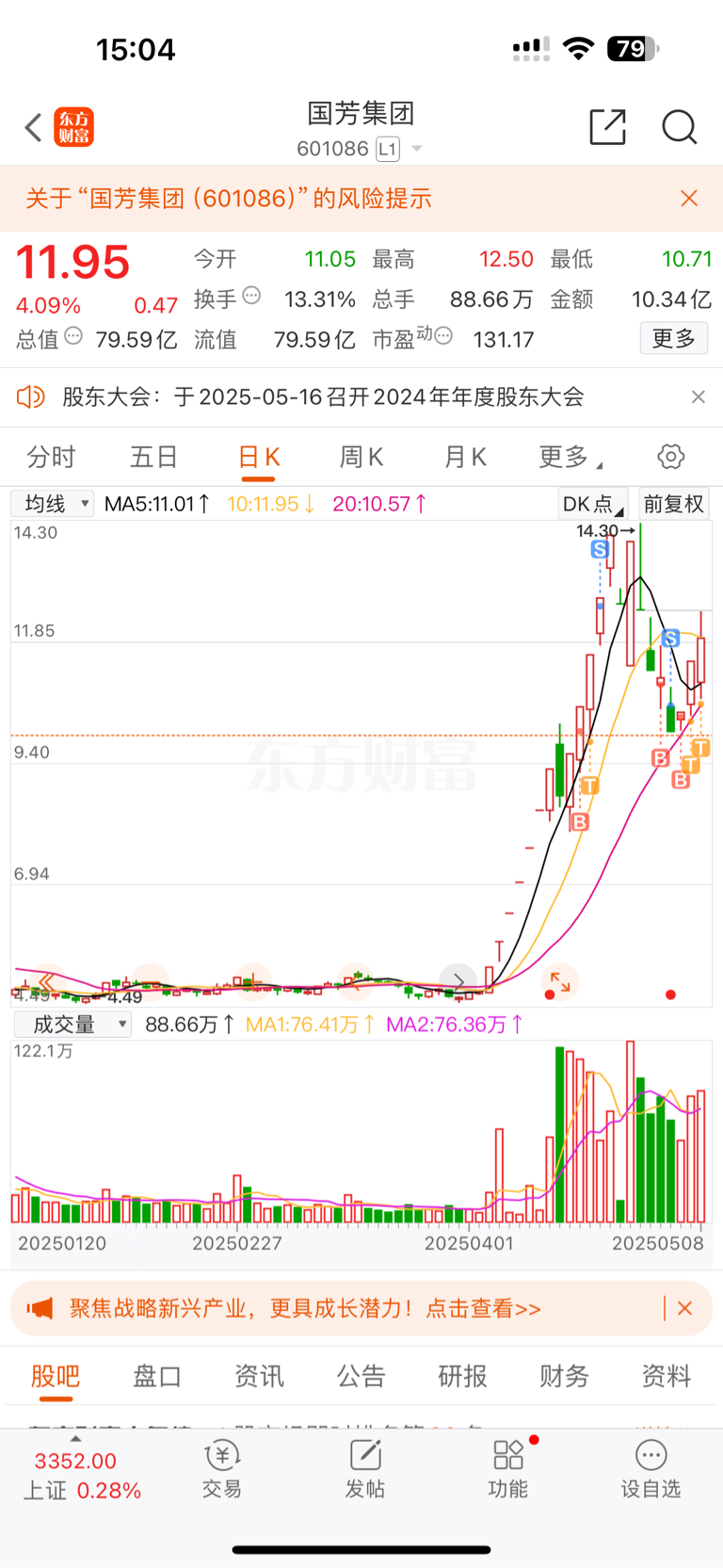Tap 设自选 add watchlist icon
This screenshot has width=723, height=1568.
(x=651, y=1469)
